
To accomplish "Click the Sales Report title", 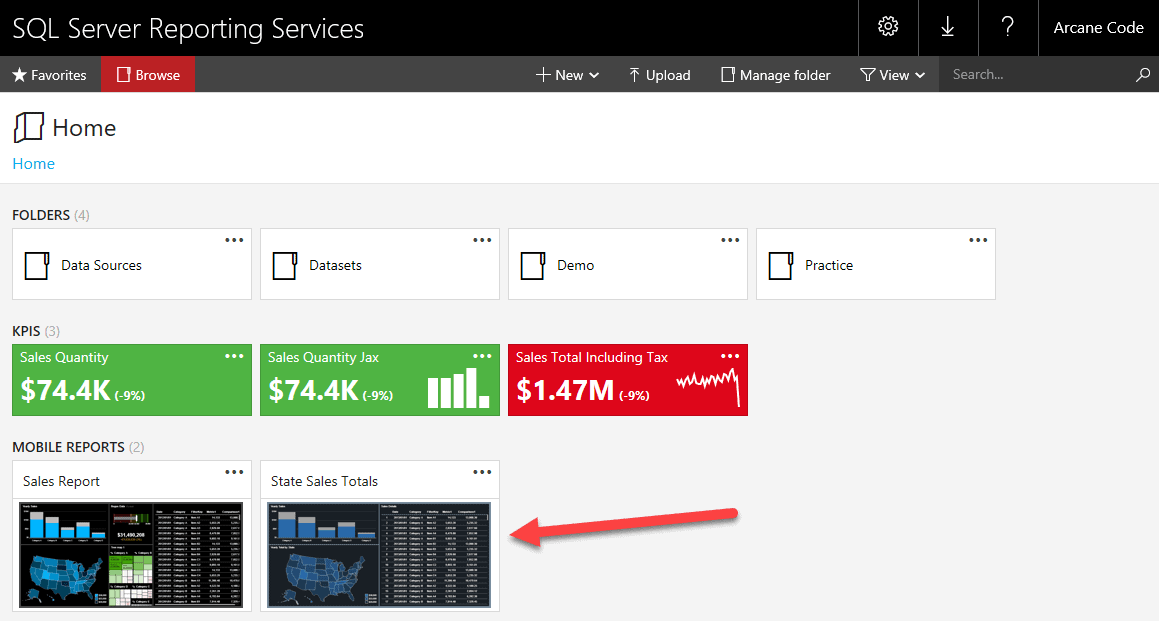I will click(61, 481).
